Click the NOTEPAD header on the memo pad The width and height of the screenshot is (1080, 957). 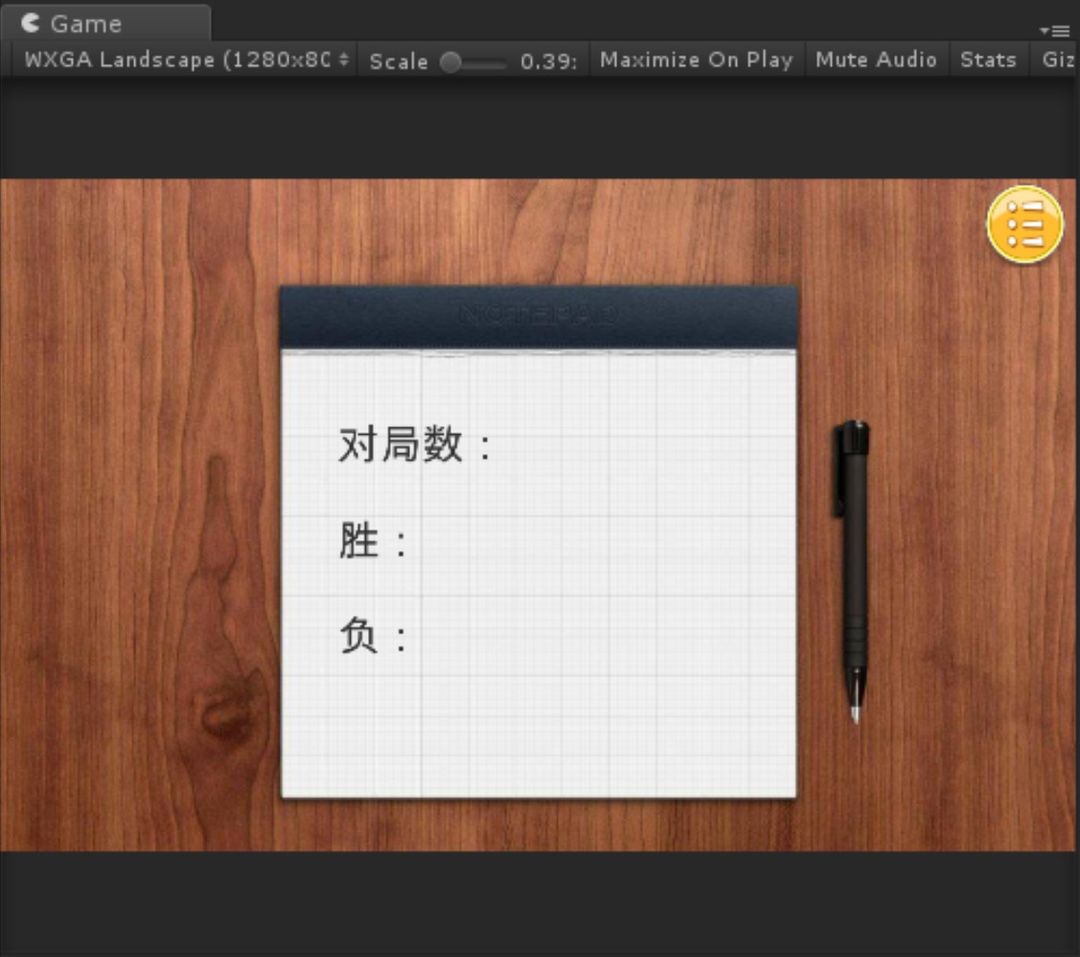point(540,313)
